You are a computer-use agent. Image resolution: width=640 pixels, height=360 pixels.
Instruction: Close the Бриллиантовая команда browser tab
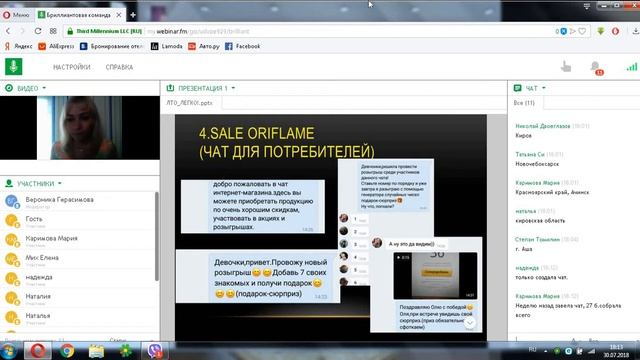[119, 15]
